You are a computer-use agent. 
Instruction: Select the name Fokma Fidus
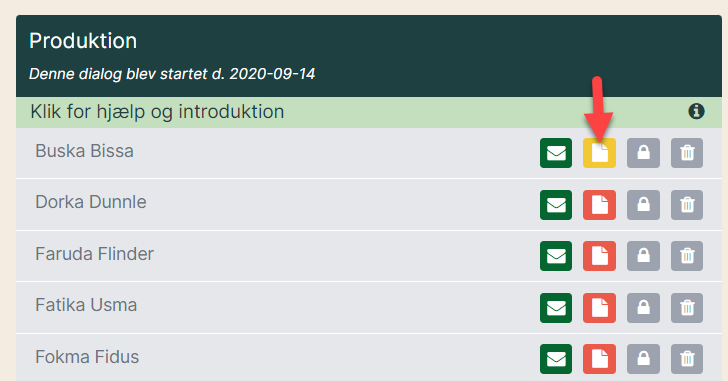tap(87, 357)
